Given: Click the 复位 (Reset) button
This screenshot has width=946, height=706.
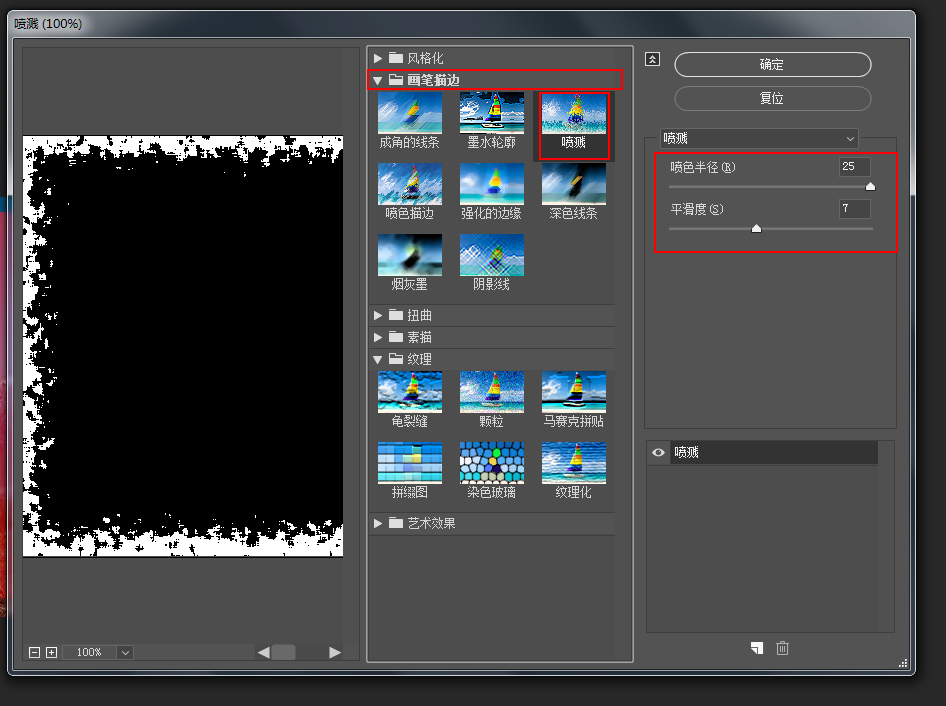Looking at the screenshot, I should click(x=771, y=98).
